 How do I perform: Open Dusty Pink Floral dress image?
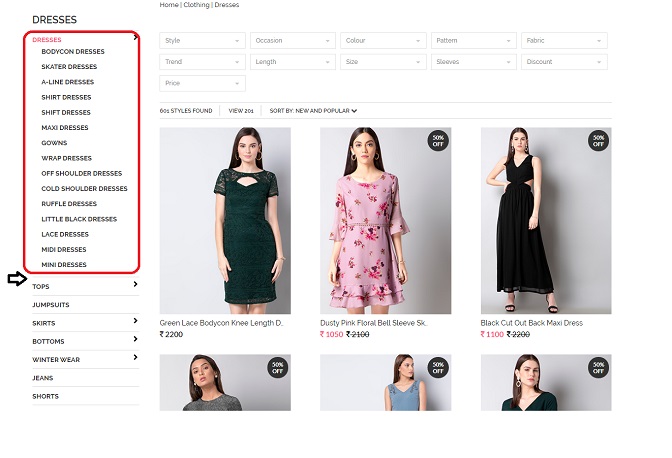tap(385, 220)
